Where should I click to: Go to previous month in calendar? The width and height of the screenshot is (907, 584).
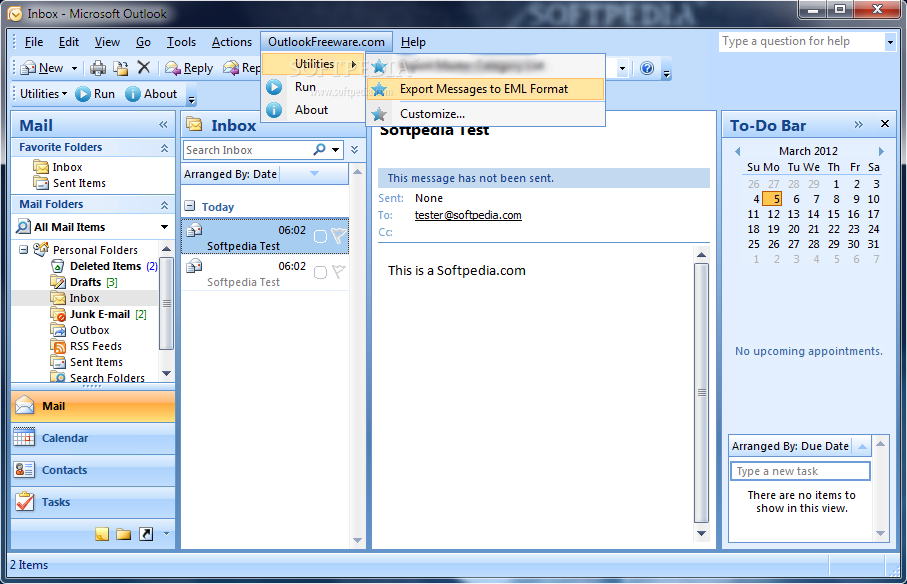pyautogui.click(x=738, y=151)
